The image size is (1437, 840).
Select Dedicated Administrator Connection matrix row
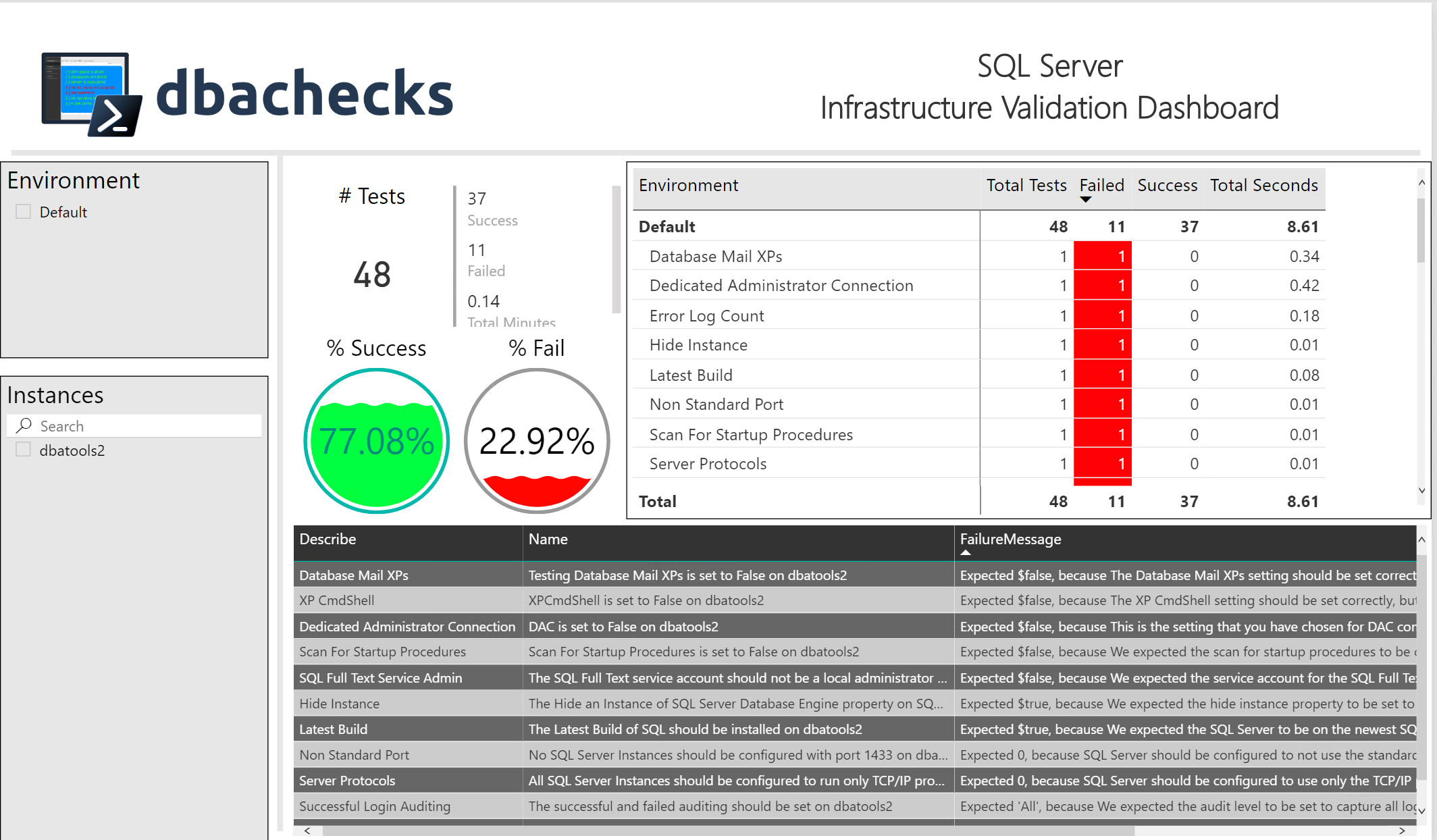coord(978,285)
